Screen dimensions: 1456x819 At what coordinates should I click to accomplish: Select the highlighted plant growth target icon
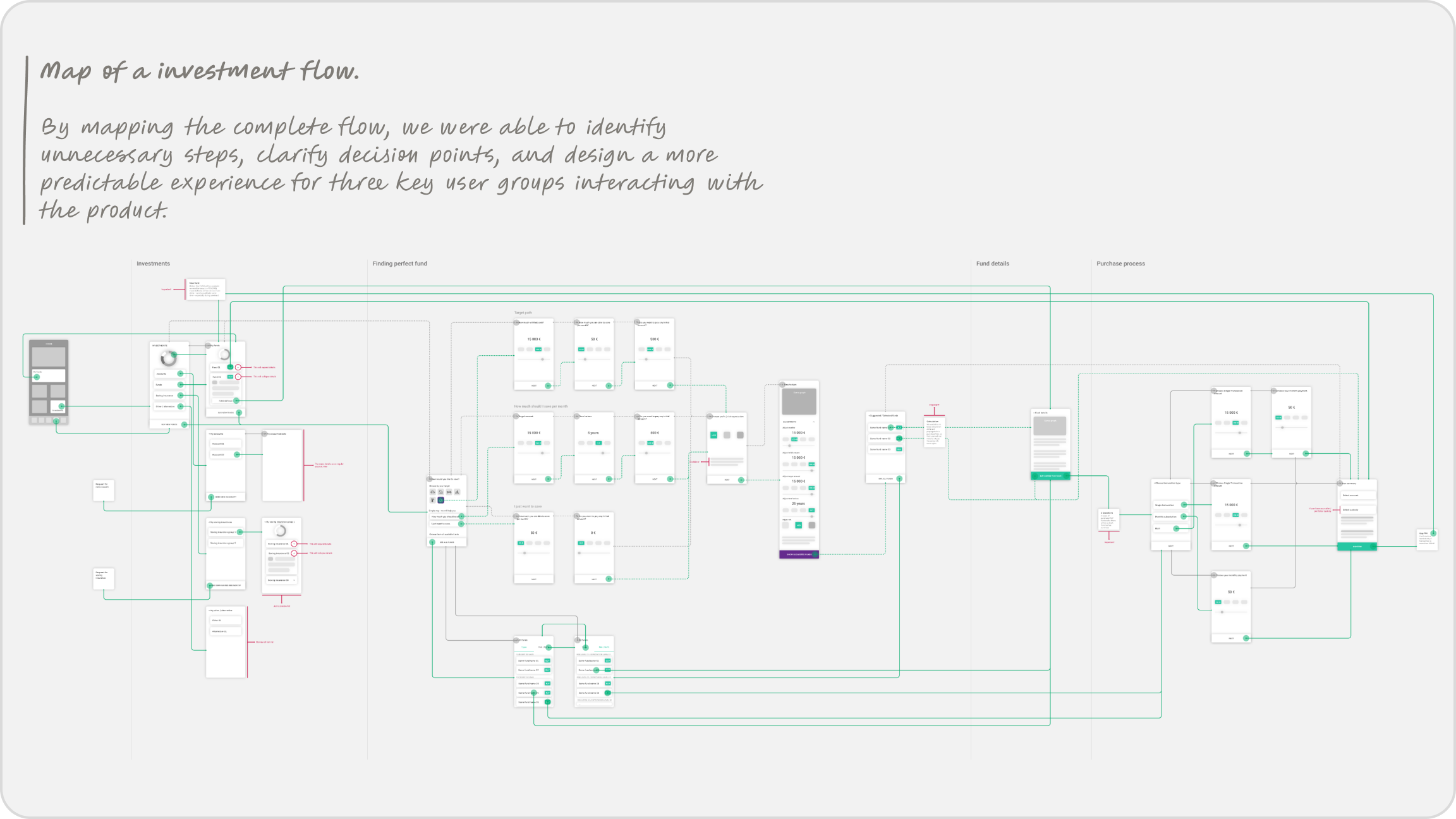coord(441,500)
